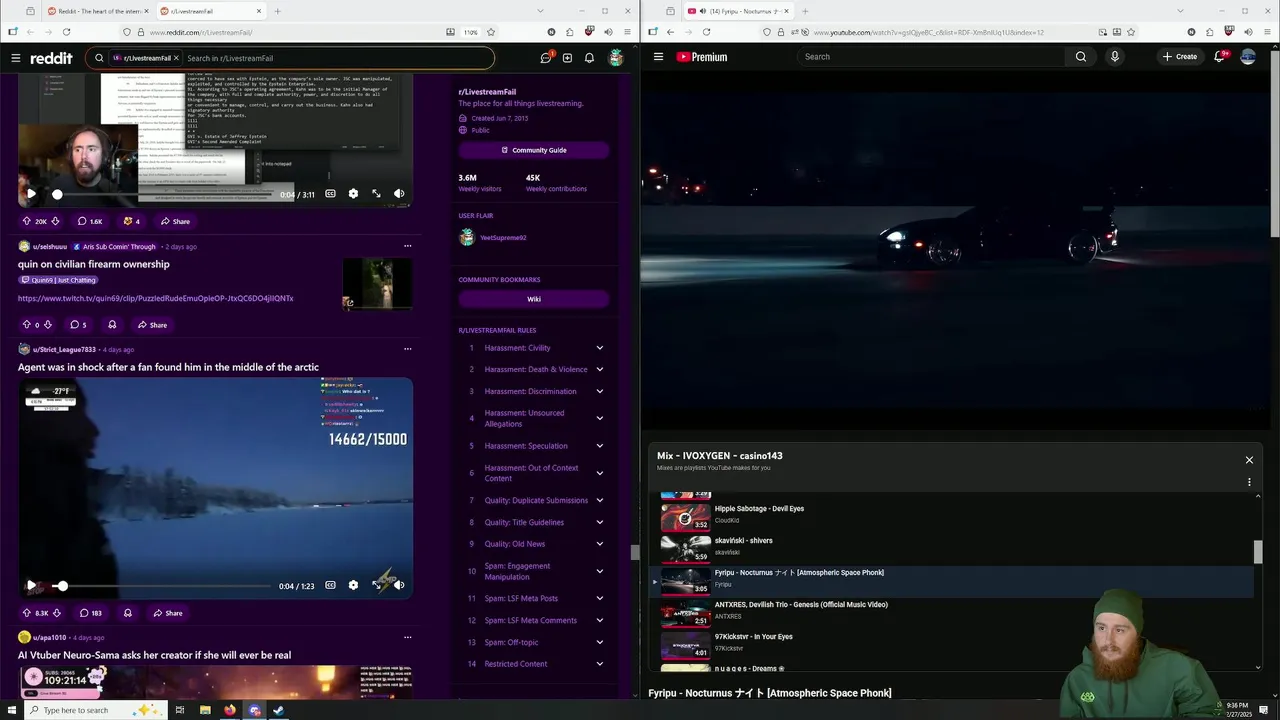1280x720 pixels.
Task: Open settings on the Agent arctic video
Action: 353,586
